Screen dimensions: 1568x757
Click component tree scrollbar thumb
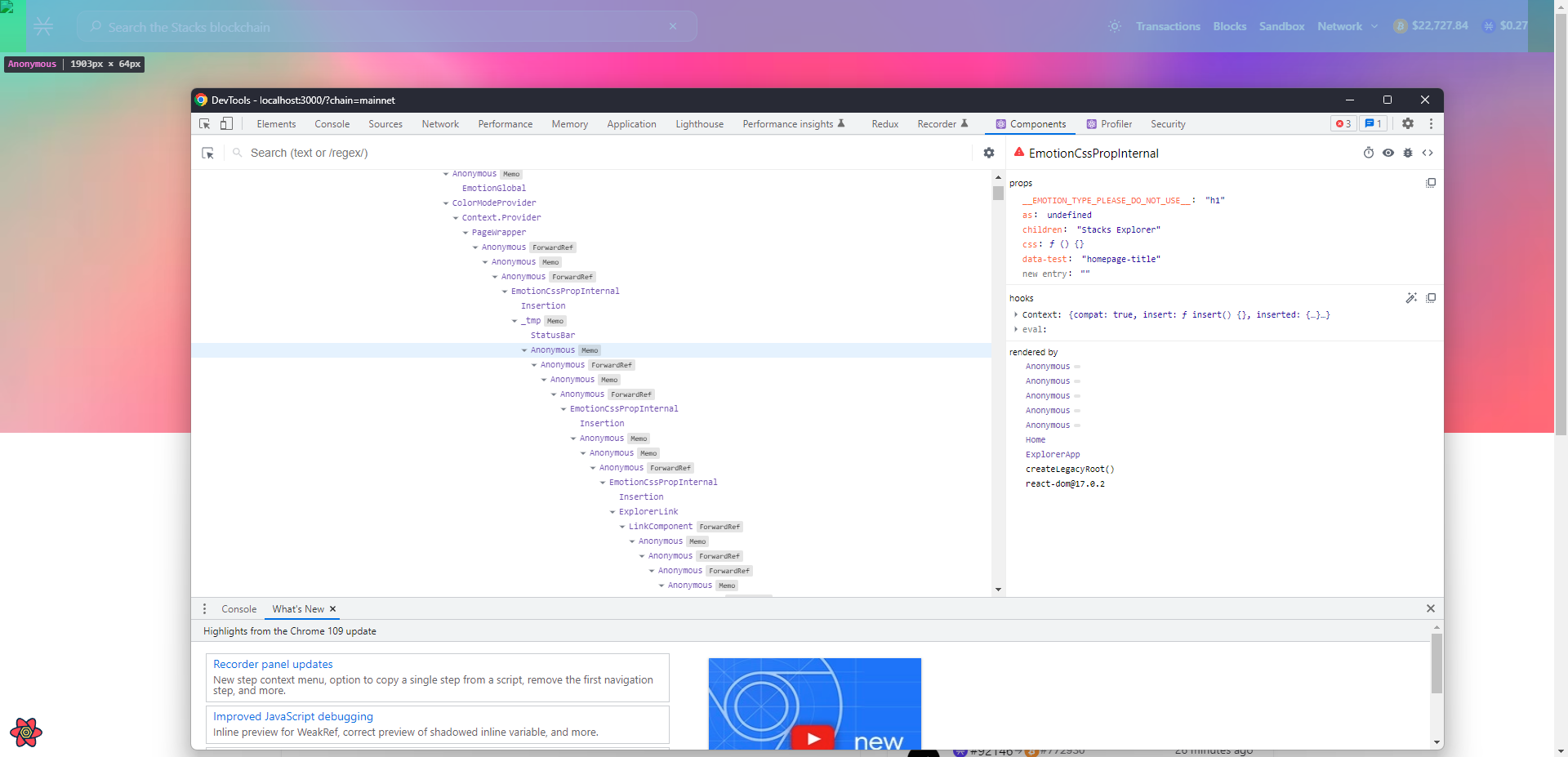pos(998,193)
